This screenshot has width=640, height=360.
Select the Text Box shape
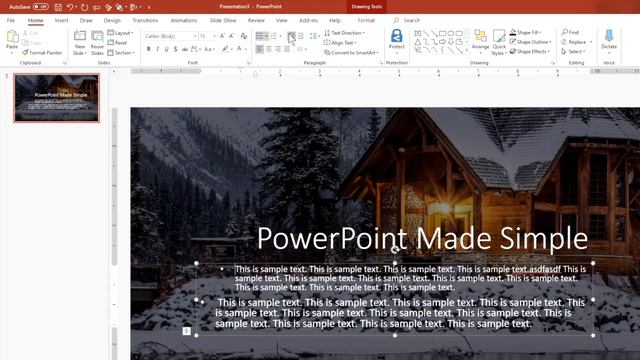[418, 33]
